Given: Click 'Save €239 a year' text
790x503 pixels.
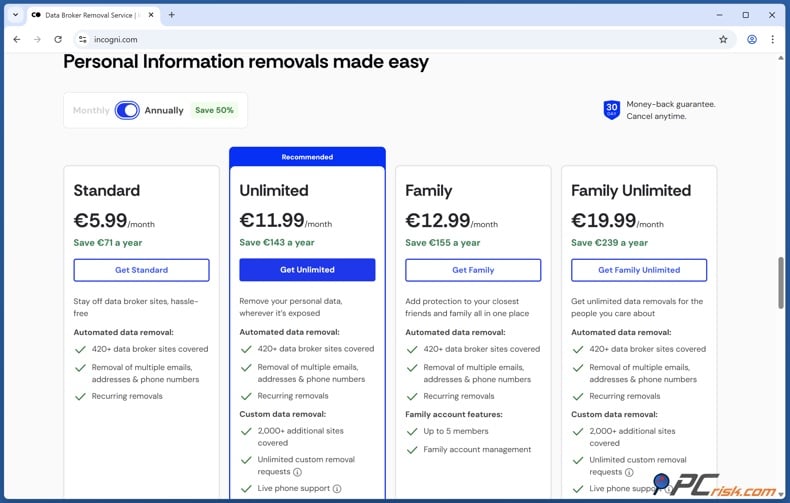Looking at the screenshot, I should pos(609,243).
